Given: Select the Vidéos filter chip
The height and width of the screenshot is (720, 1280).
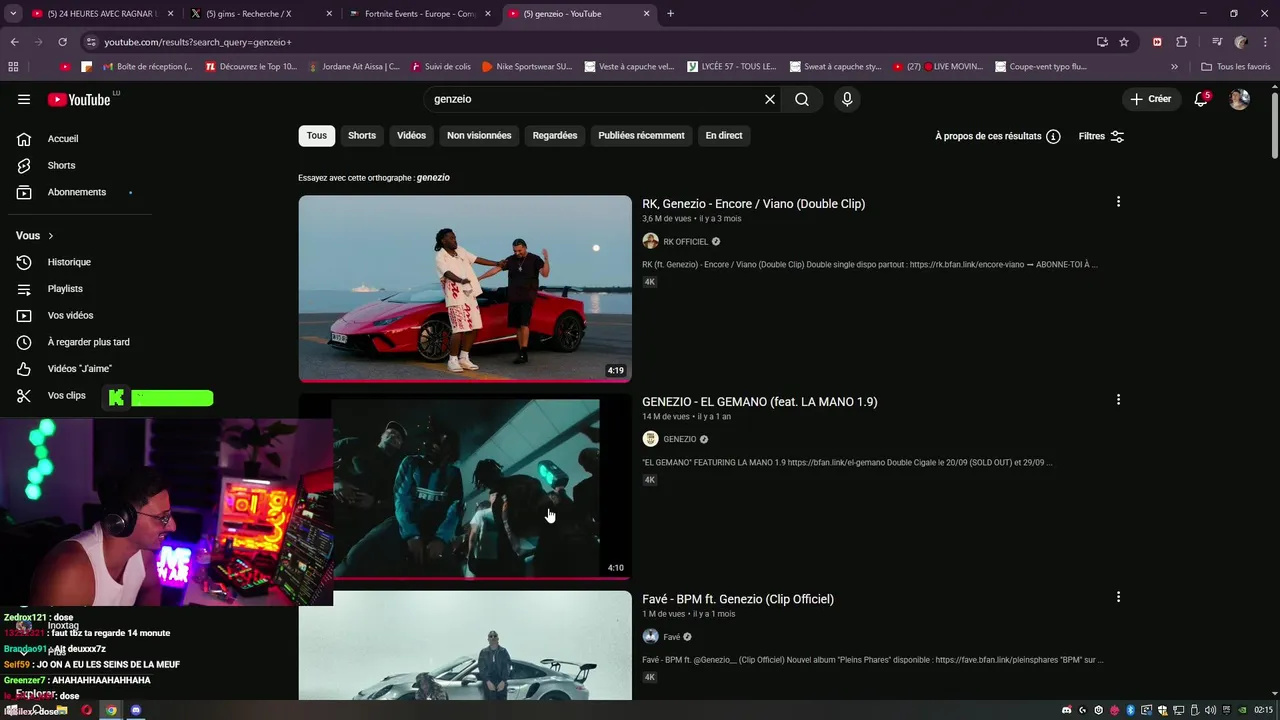Looking at the screenshot, I should [411, 136].
